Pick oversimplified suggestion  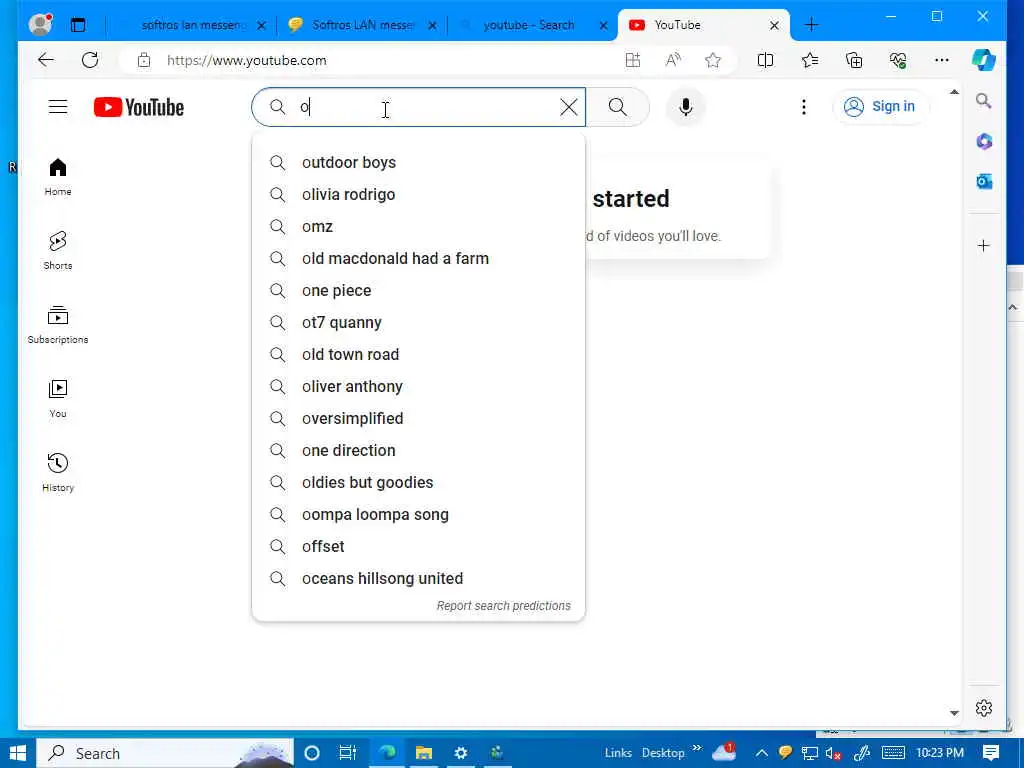pyautogui.click(x=418, y=419)
